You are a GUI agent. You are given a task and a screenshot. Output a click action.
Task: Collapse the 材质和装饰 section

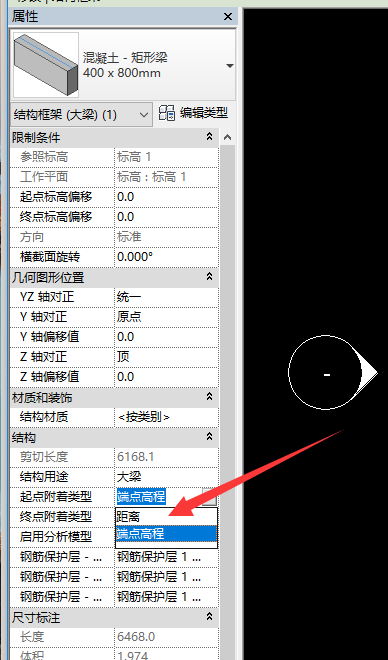point(209,397)
